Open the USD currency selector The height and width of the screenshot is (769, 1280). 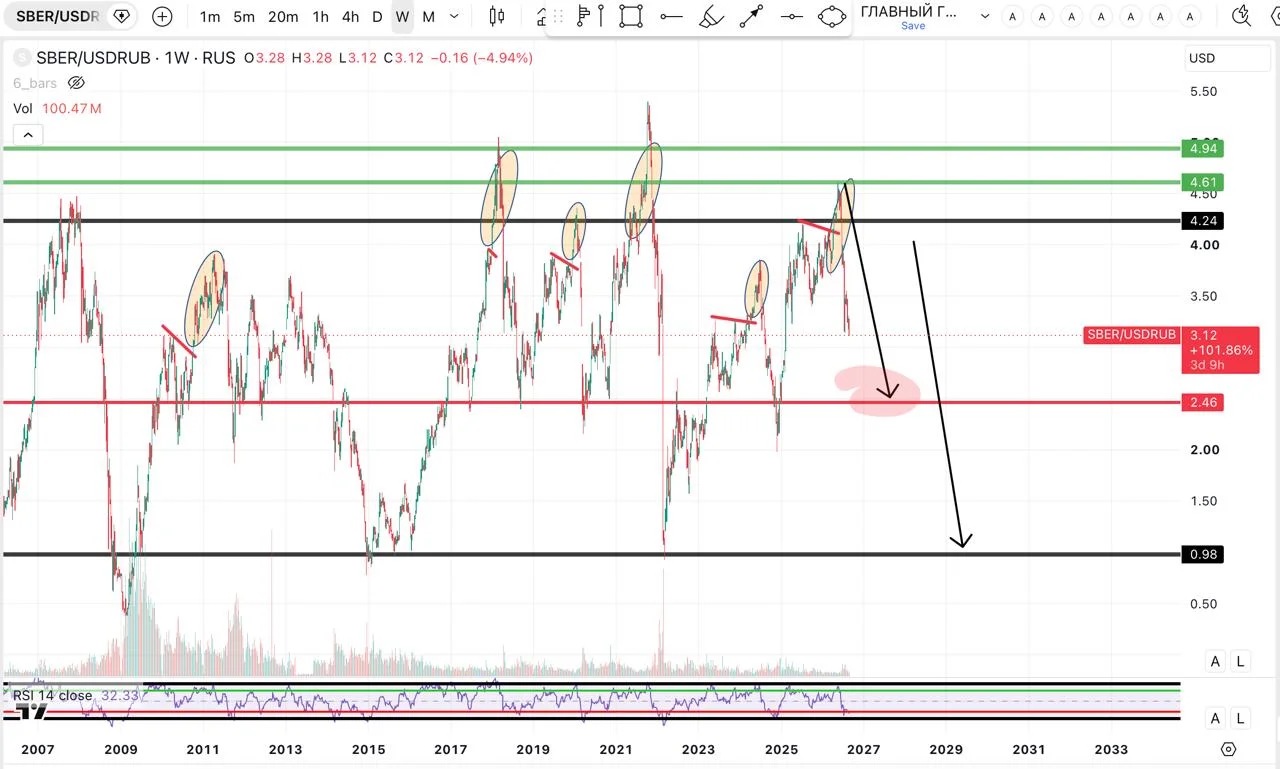pyautogui.click(x=1227, y=58)
